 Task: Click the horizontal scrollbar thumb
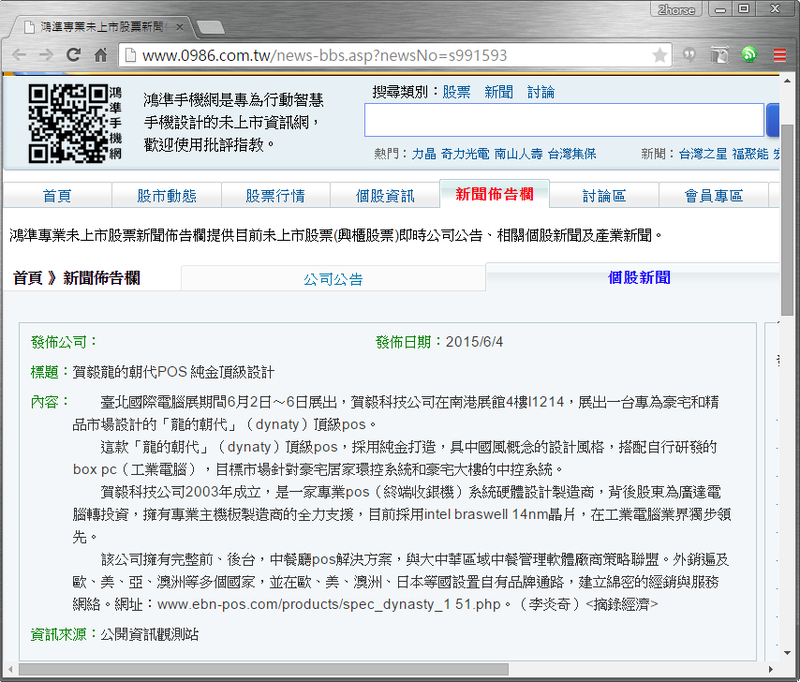click(264, 669)
